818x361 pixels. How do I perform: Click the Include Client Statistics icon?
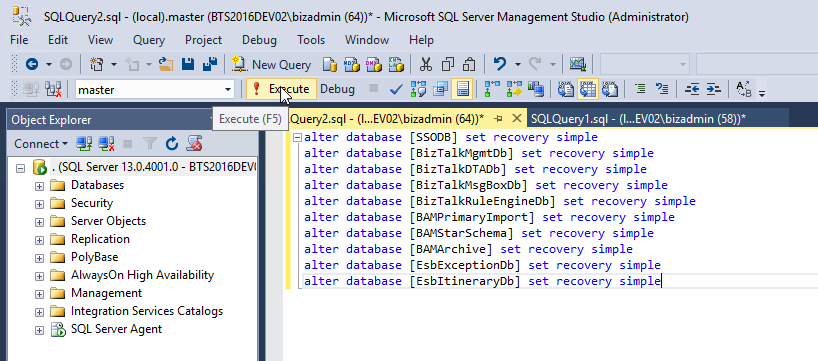(536, 90)
